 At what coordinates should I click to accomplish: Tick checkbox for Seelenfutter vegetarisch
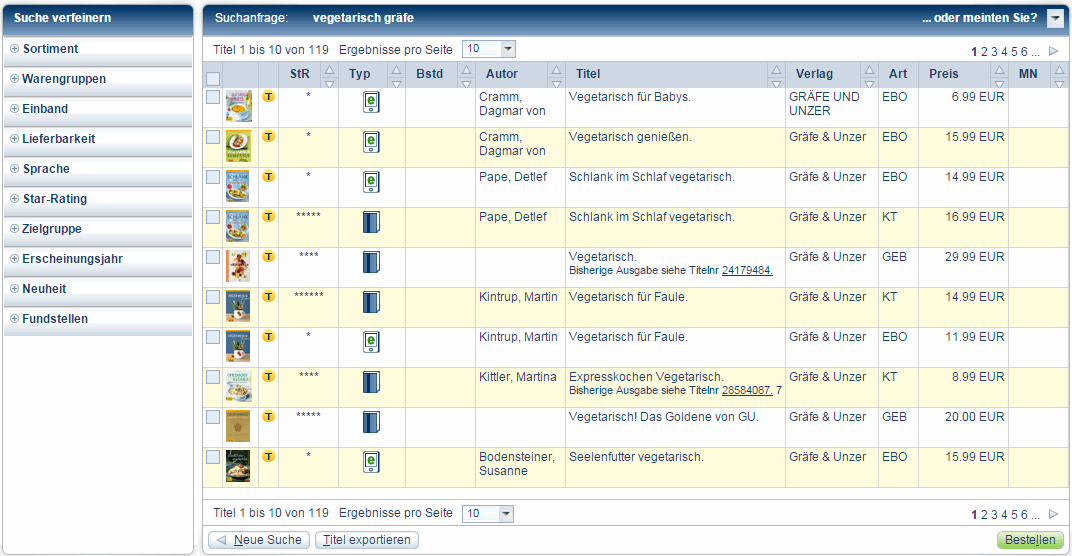[213, 457]
